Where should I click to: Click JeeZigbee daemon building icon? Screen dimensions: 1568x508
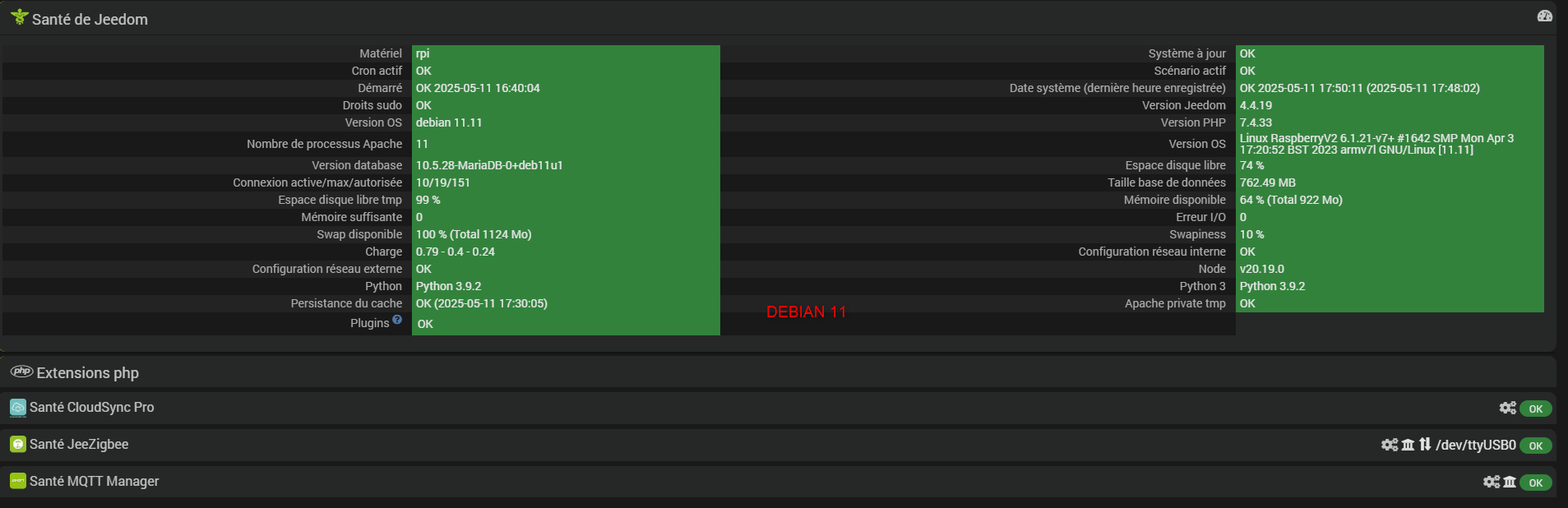(1408, 445)
